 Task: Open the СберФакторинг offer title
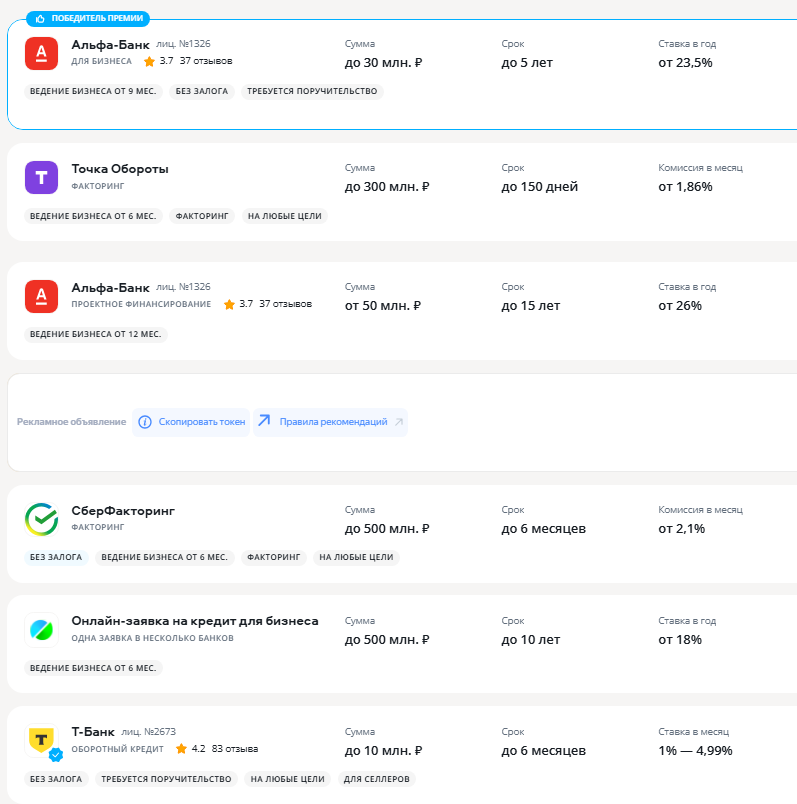[123, 511]
